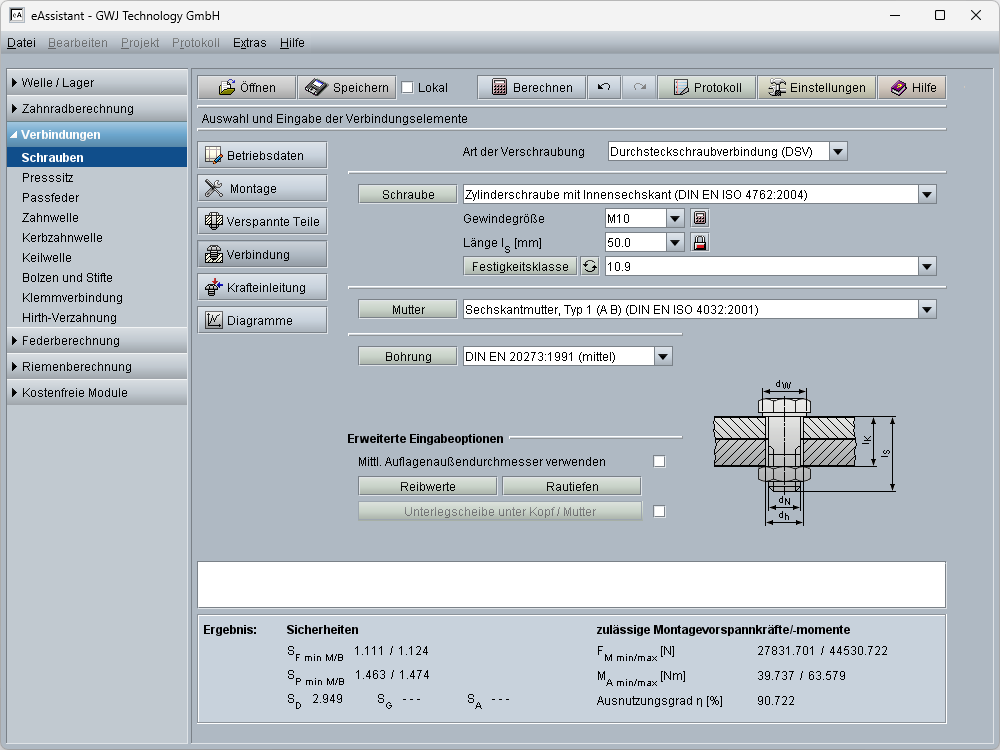Click the Reibwerte button
This screenshot has width=1000, height=750.
coord(427,486)
